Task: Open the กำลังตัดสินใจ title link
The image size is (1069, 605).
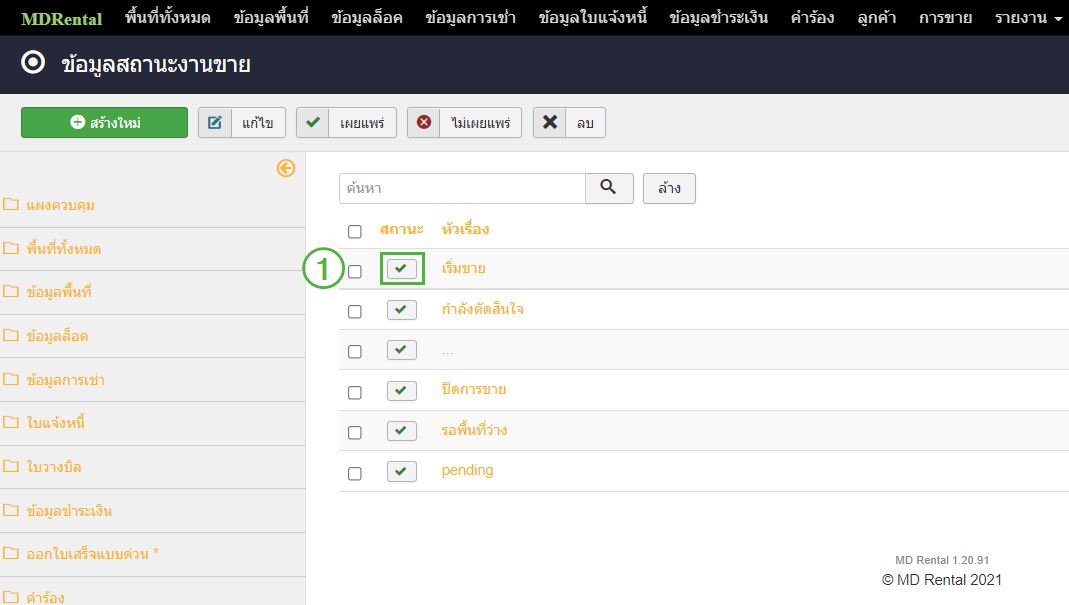Action: (x=483, y=310)
